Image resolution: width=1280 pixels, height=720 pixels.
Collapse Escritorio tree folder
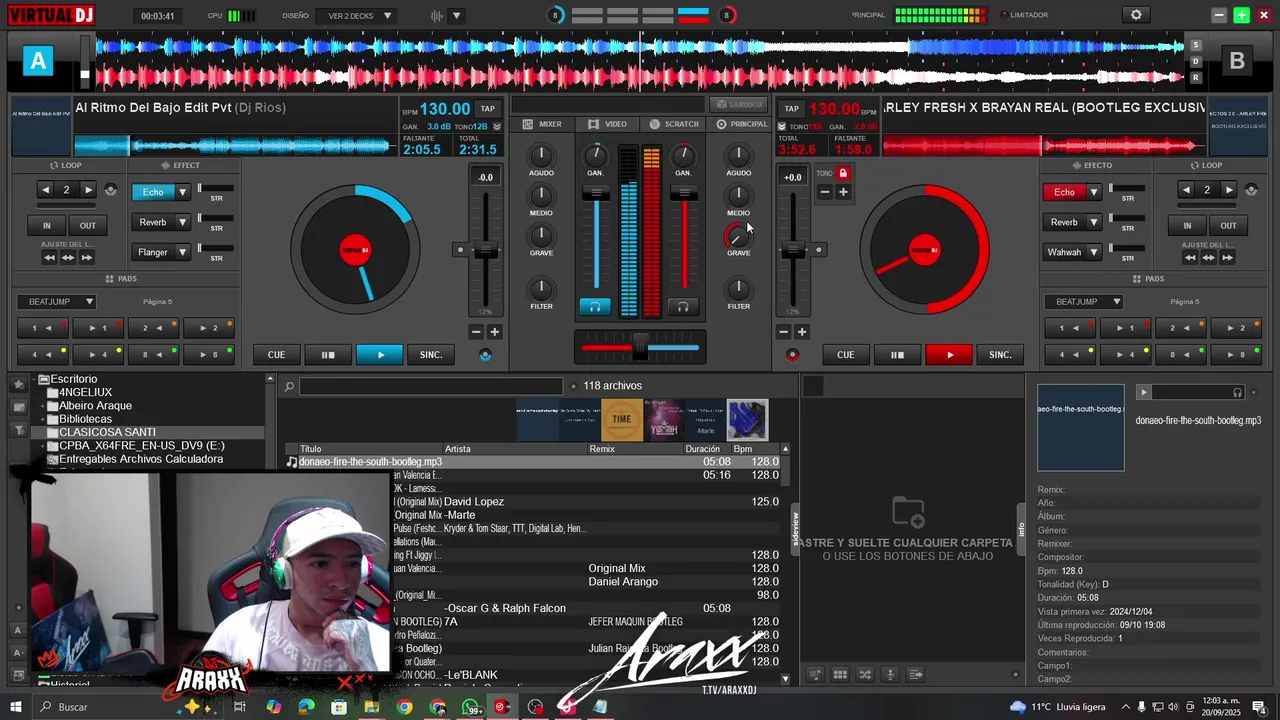coord(33,380)
